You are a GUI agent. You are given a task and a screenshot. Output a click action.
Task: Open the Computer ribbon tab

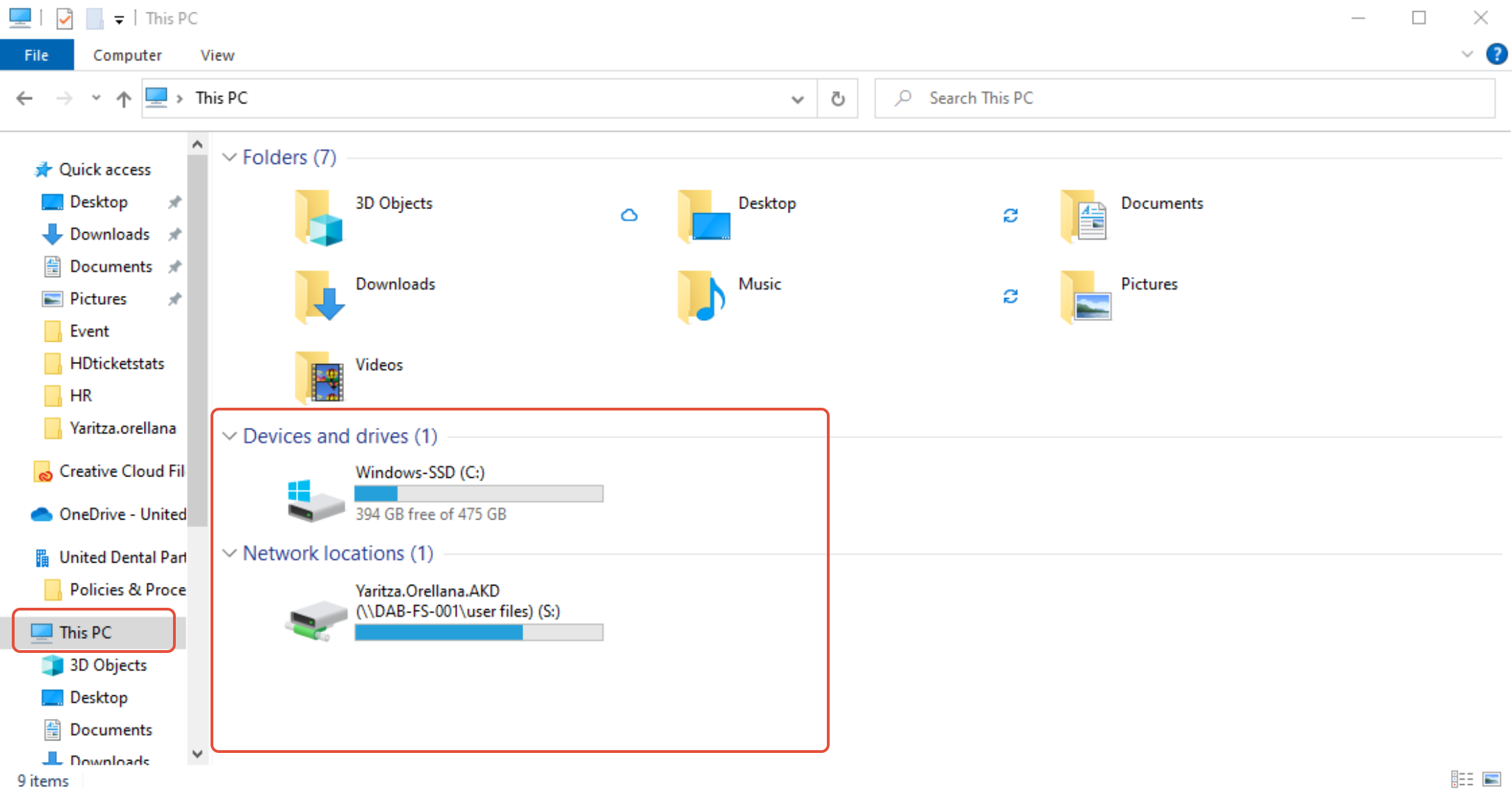(x=127, y=55)
